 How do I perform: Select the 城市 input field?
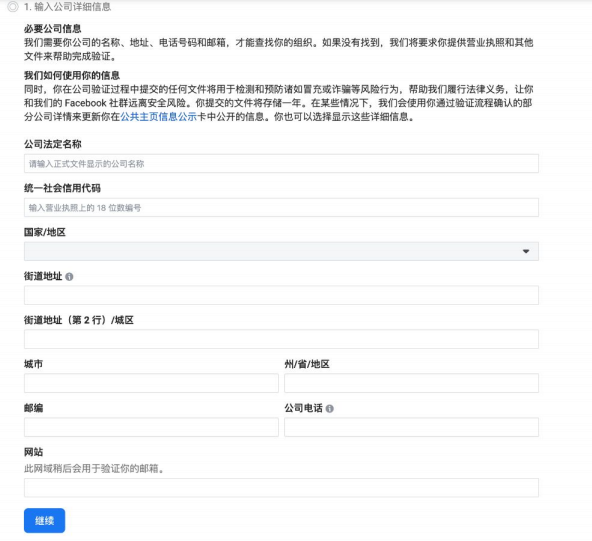pyautogui.click(x=151, y=383)
